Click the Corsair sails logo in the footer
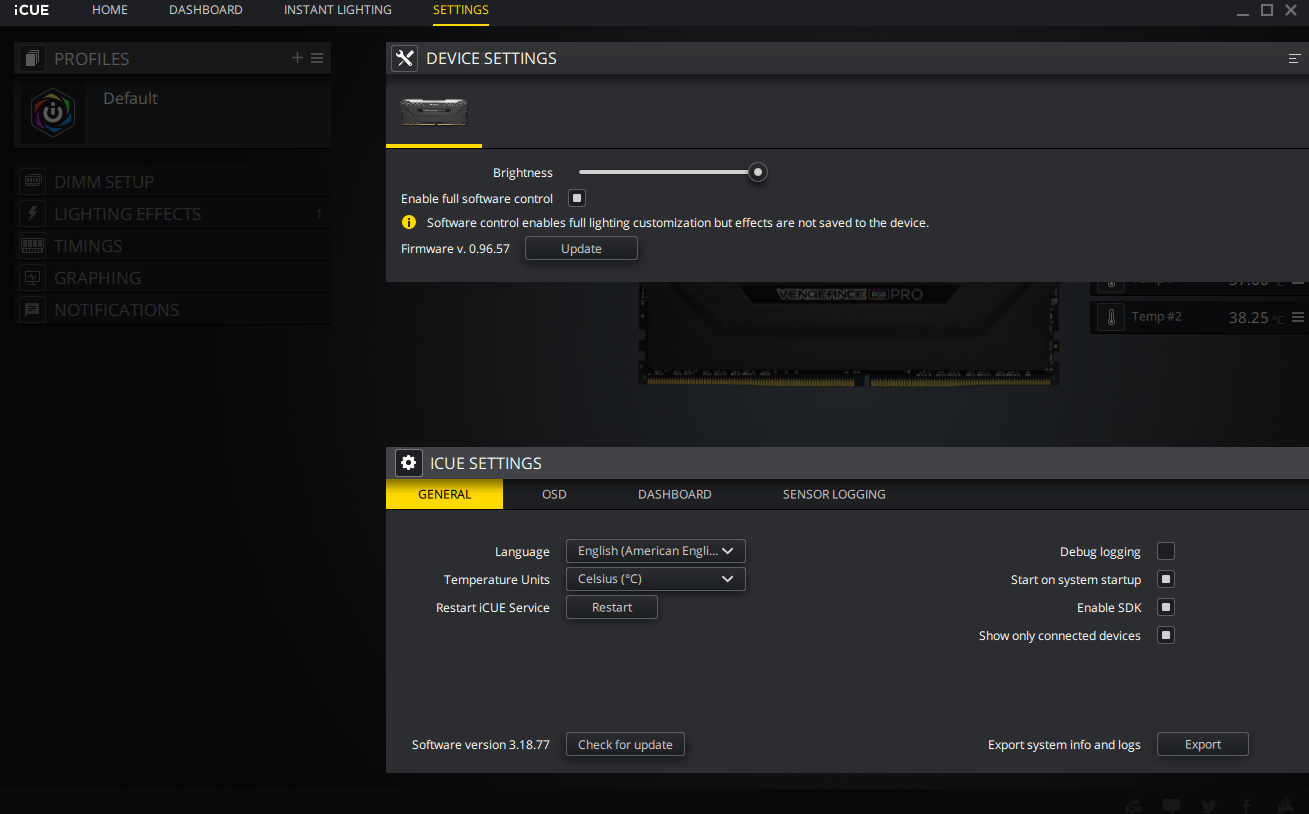 tap(1285, 806)
